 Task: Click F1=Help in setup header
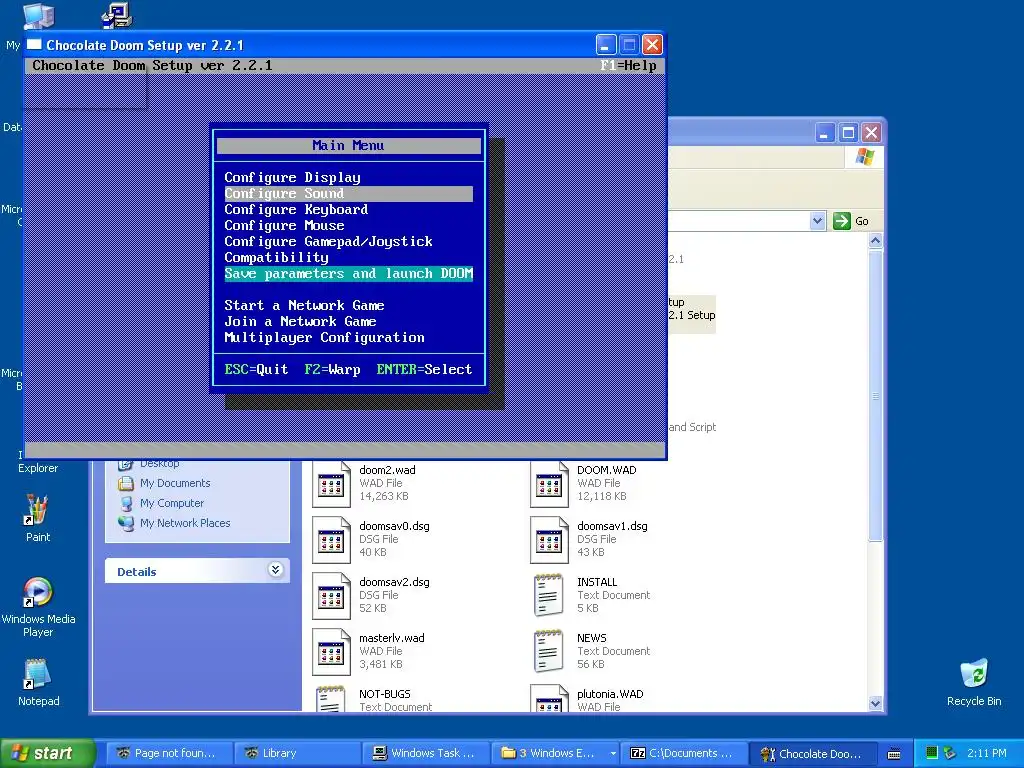(x=628, y=65)
